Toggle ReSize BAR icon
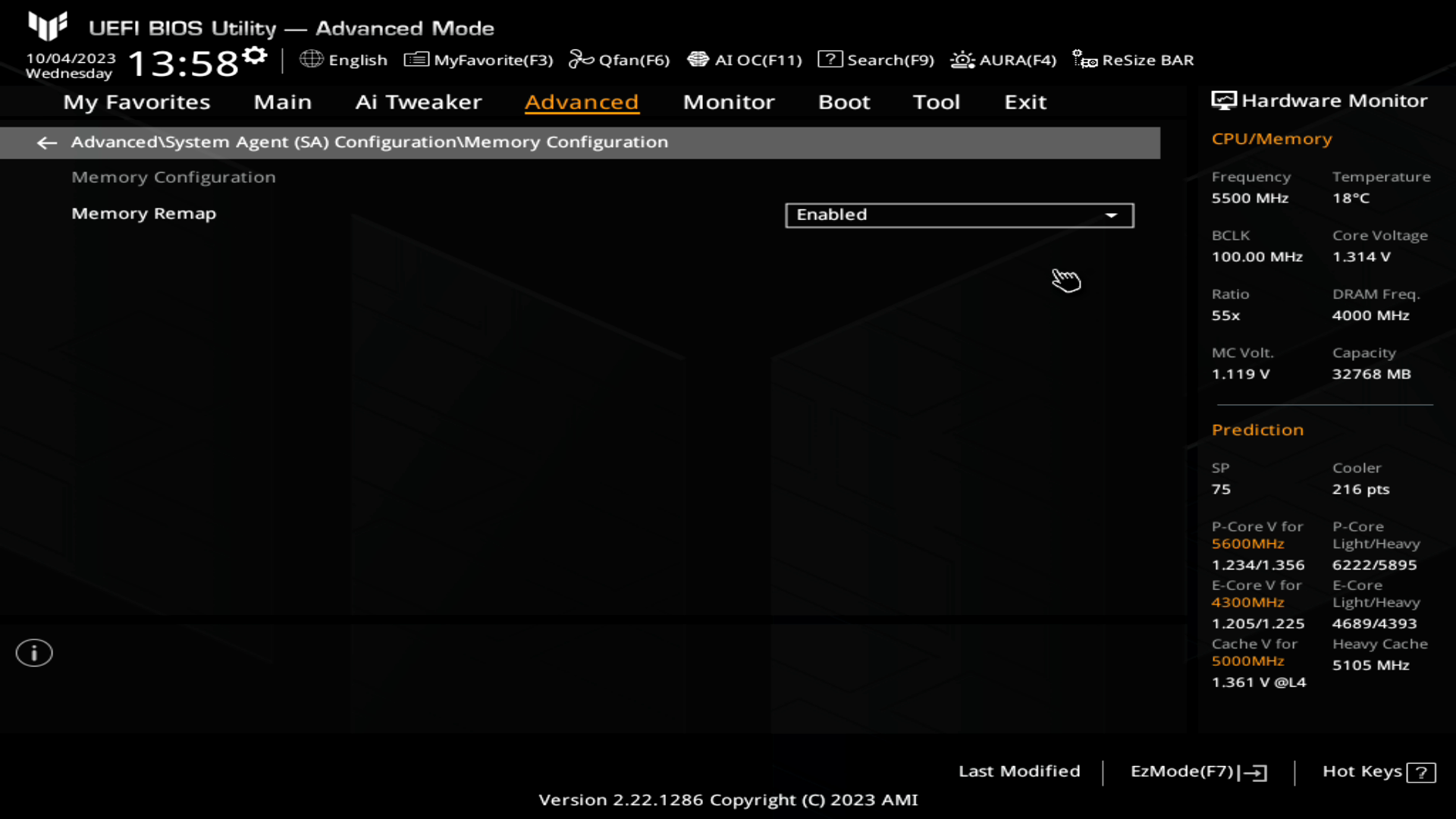Image resolution: width=1456 pixels, height=819 pixels. click(1084, 59)
